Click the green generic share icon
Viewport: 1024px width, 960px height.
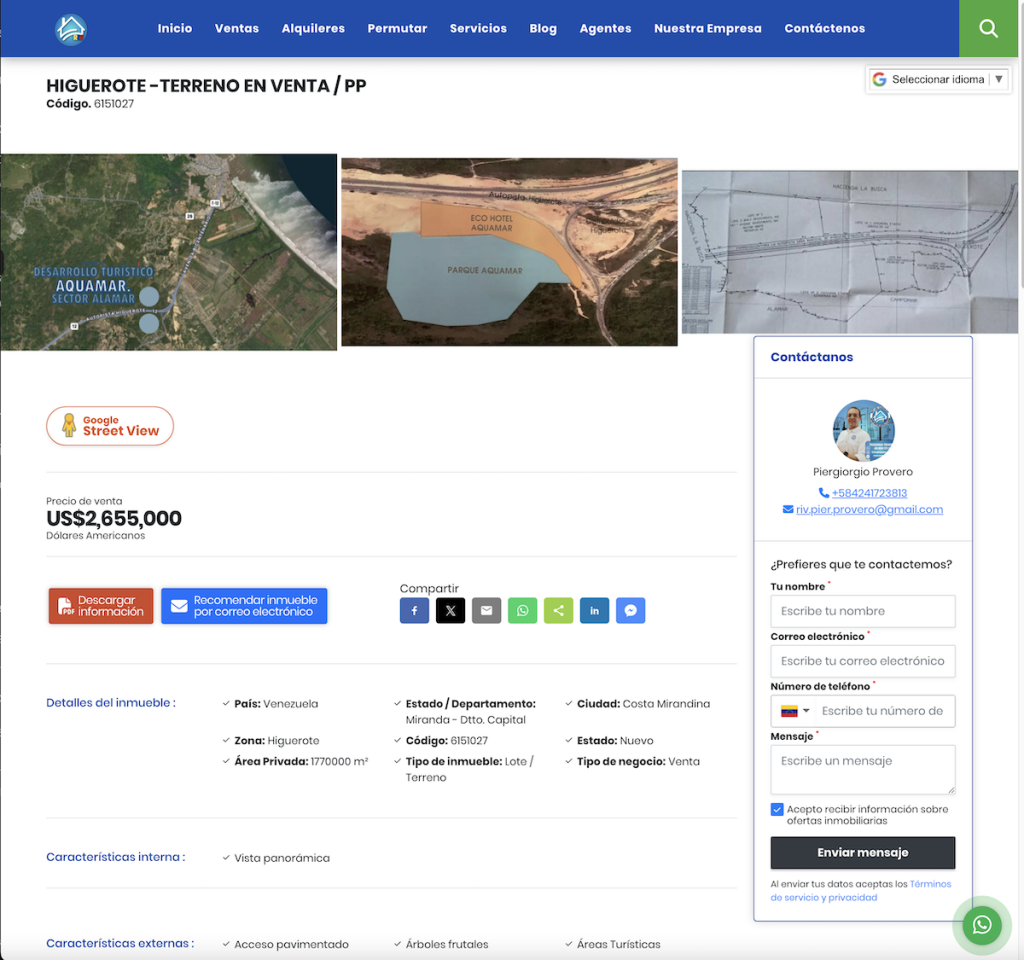coord(558,610)
